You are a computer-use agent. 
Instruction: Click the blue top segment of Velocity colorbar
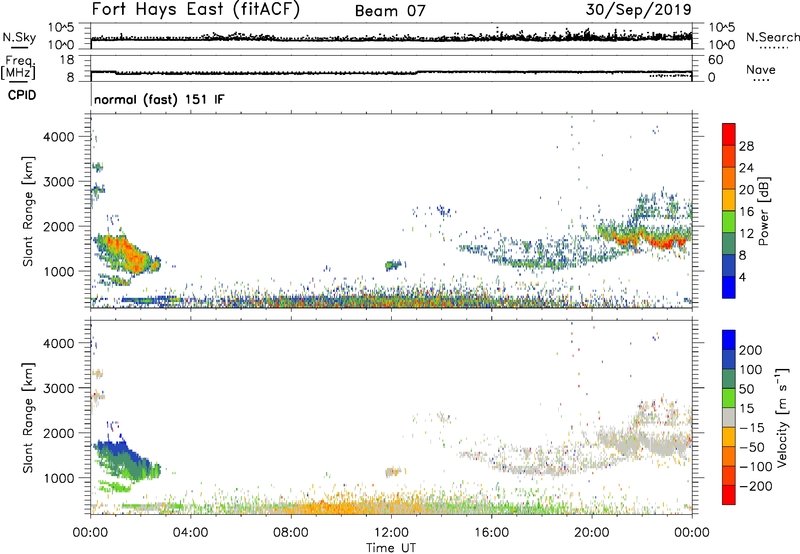729,340
